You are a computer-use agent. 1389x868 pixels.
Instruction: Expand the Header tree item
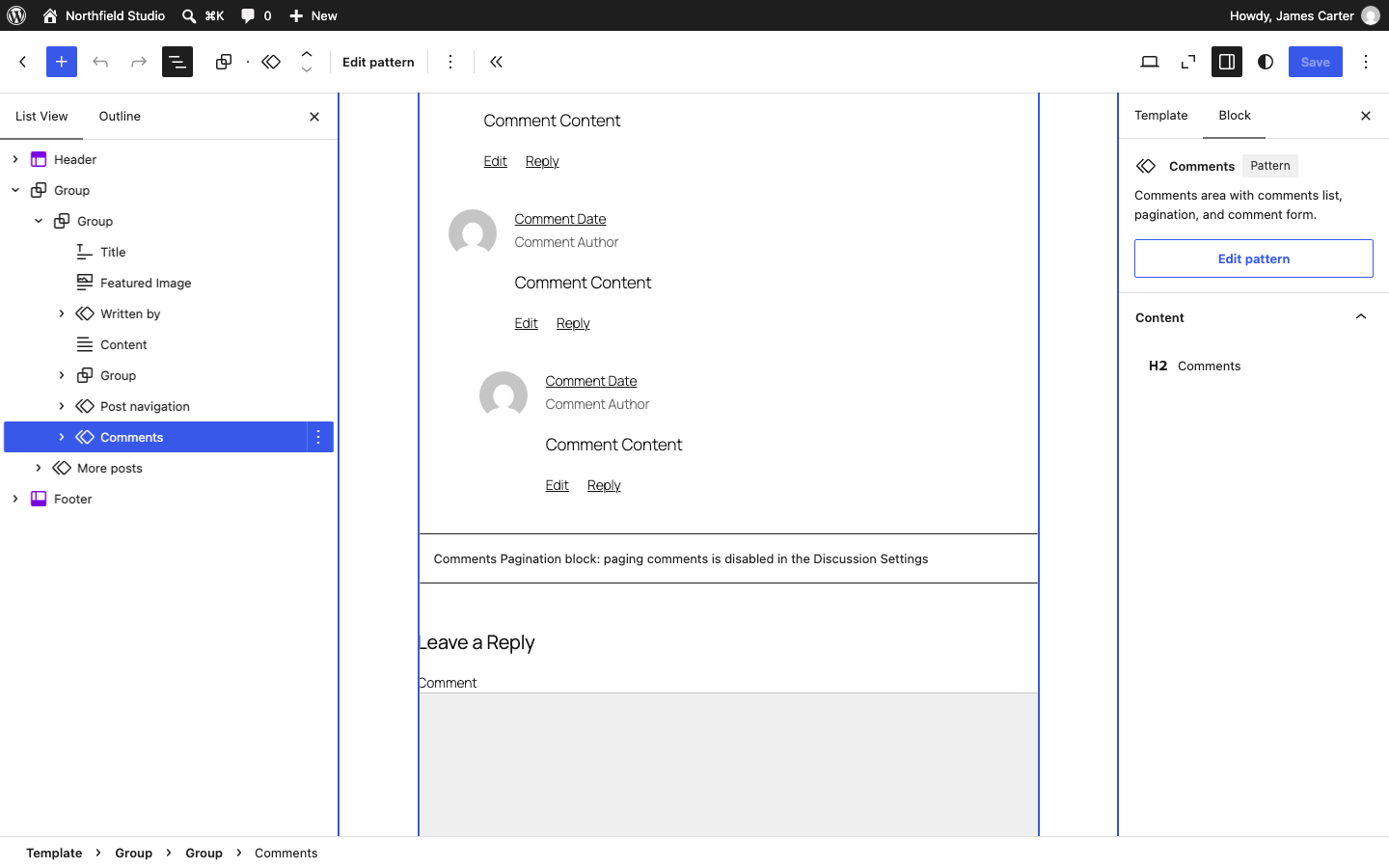coord(15,159)
